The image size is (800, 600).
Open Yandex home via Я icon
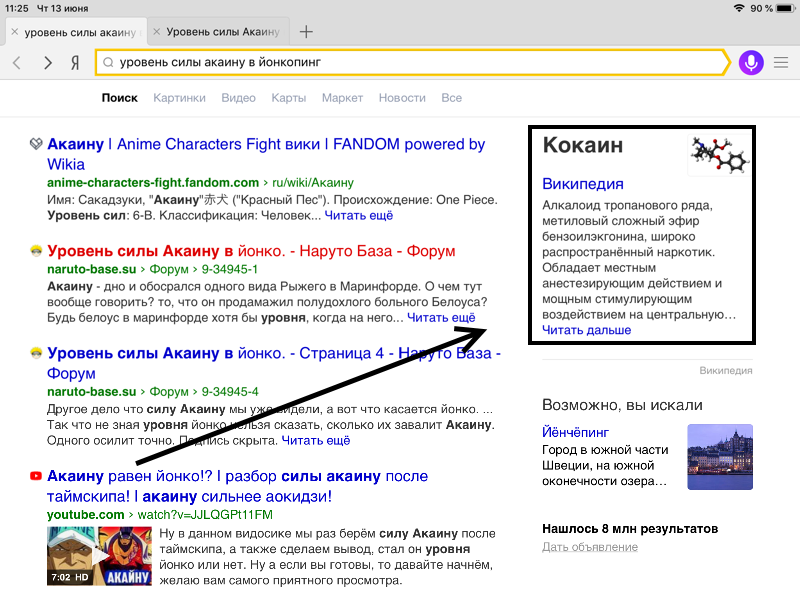click(74, 63)
